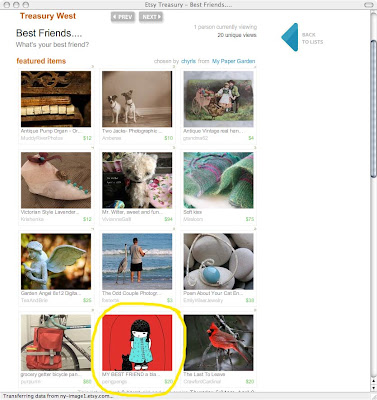This screenshot has width=377, height=400.
Task: Open the BACK TO LISTS link text
Action: [312, 38]
